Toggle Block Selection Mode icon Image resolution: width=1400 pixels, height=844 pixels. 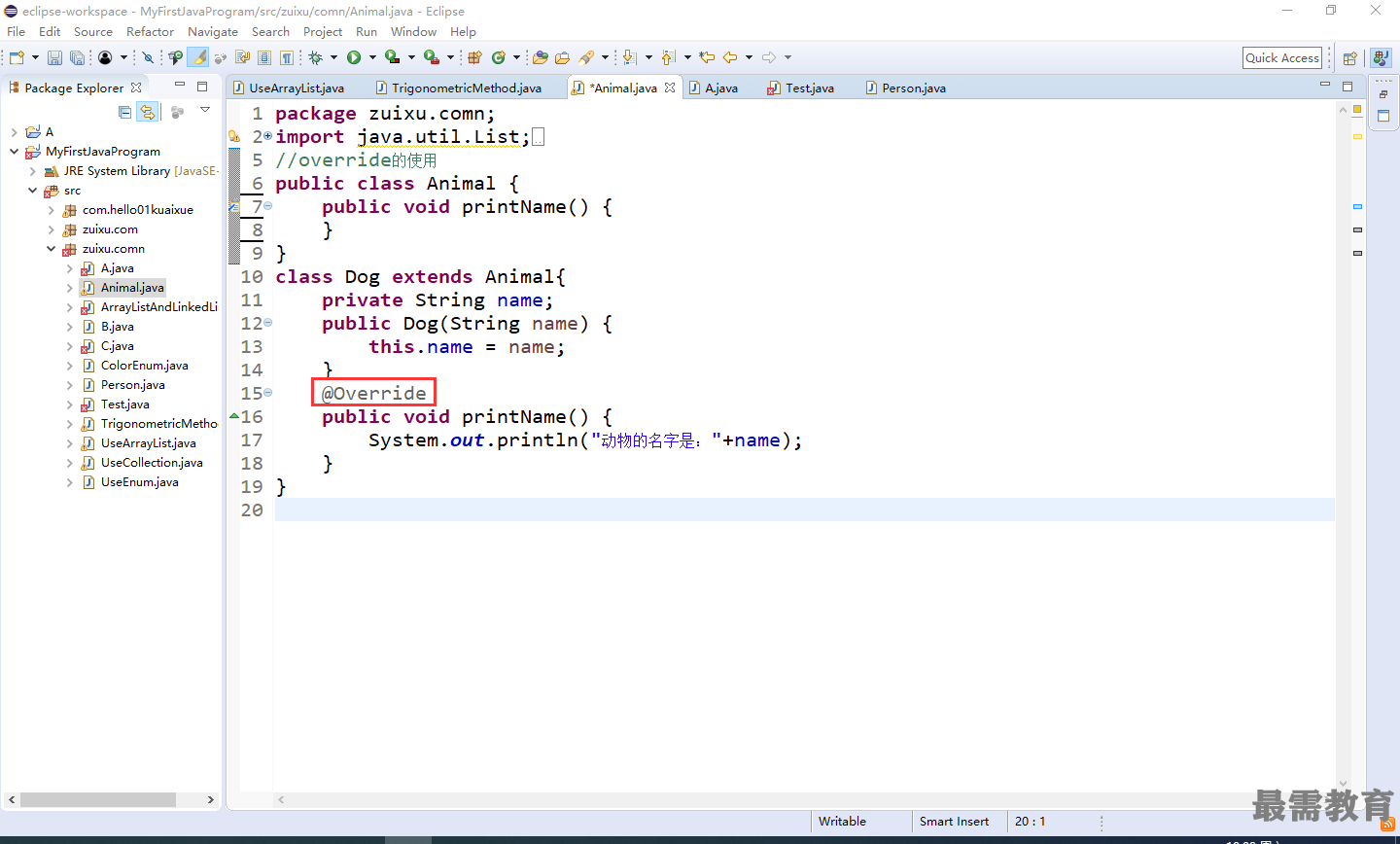coord(264,58)
